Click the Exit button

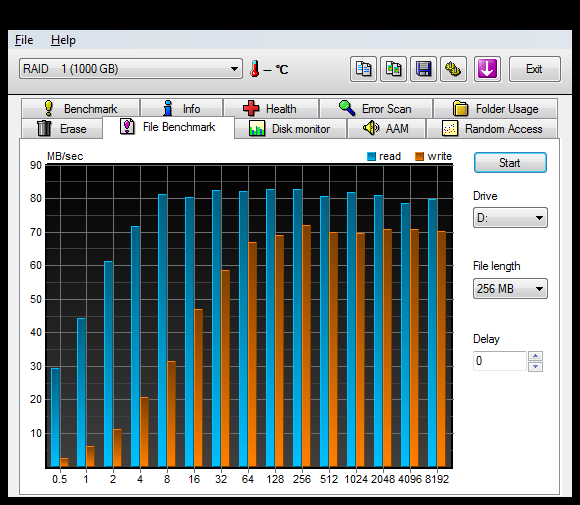tap(535, 69)
